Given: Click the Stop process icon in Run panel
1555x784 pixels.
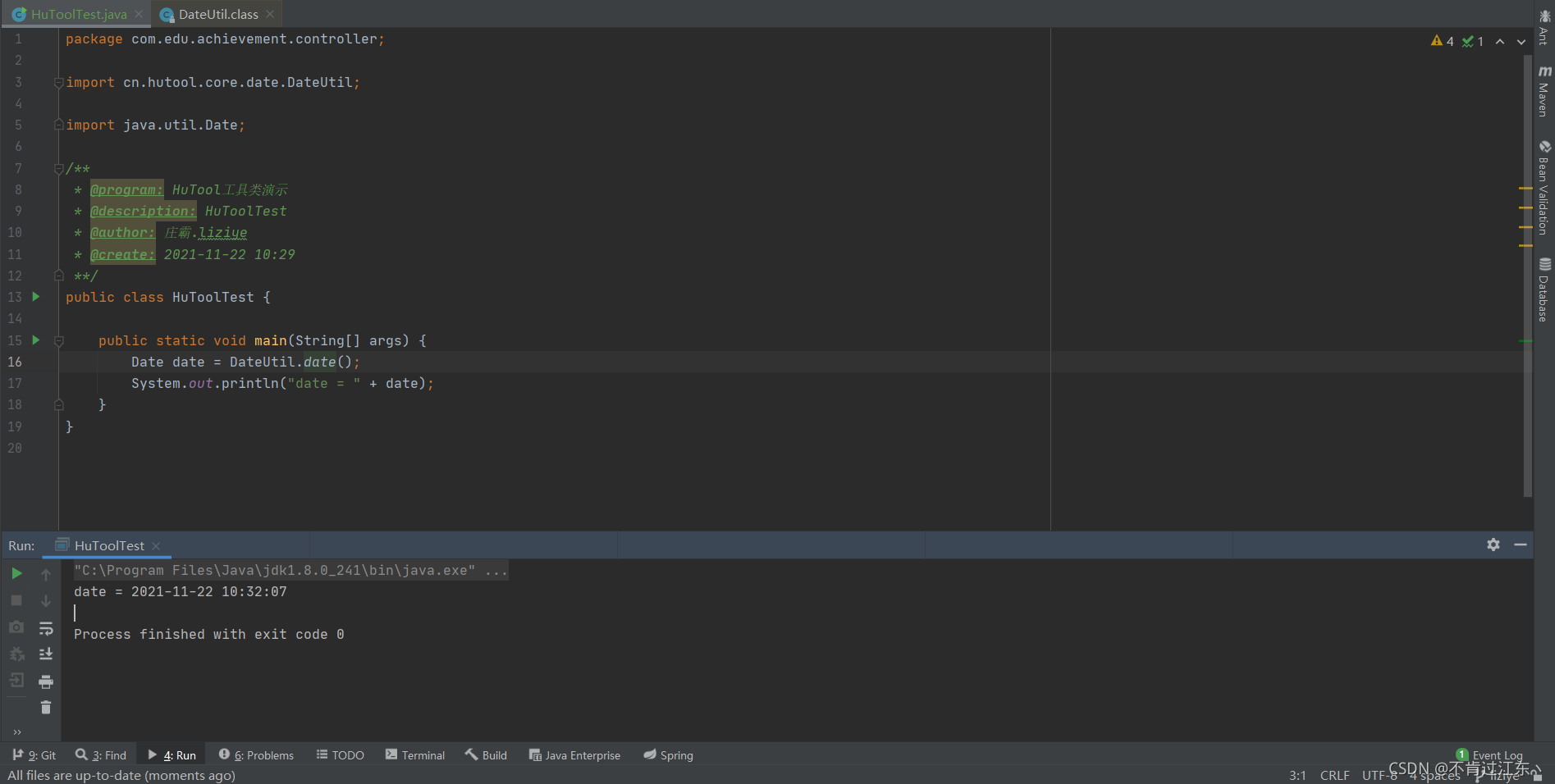Looking at the screenshot, I should point(16,600).
